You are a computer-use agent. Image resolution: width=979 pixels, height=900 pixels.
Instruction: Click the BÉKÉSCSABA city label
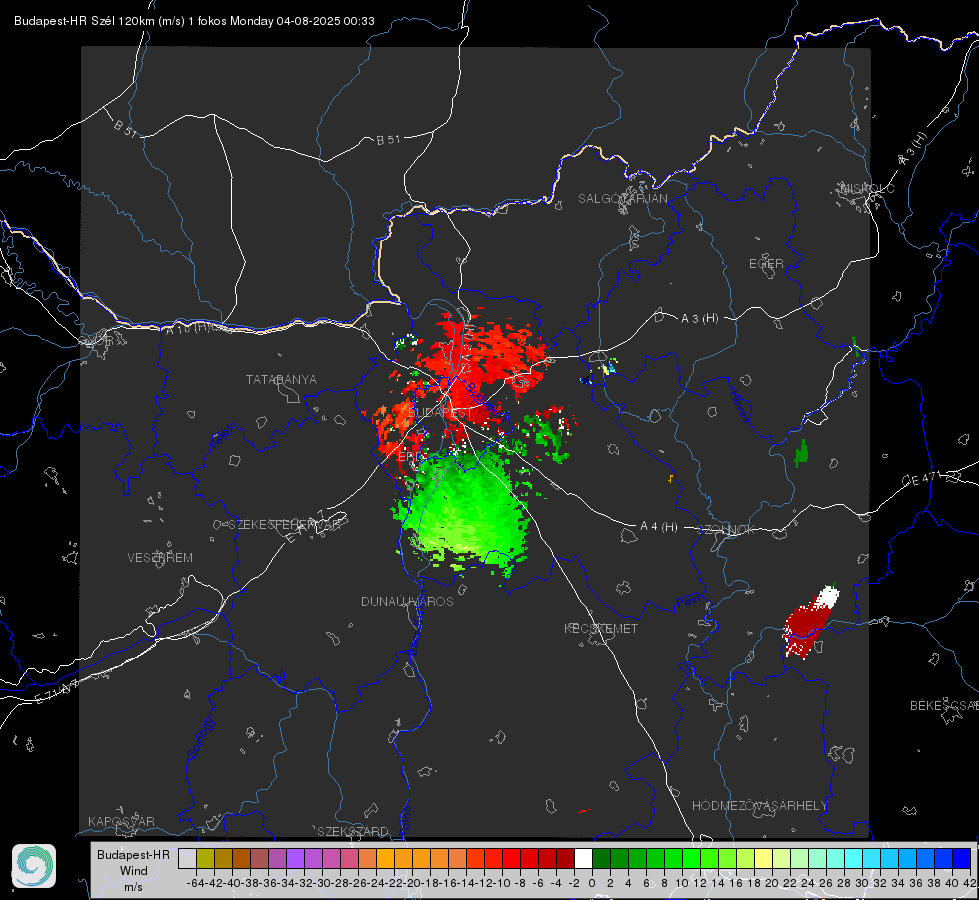click(944, 705)
